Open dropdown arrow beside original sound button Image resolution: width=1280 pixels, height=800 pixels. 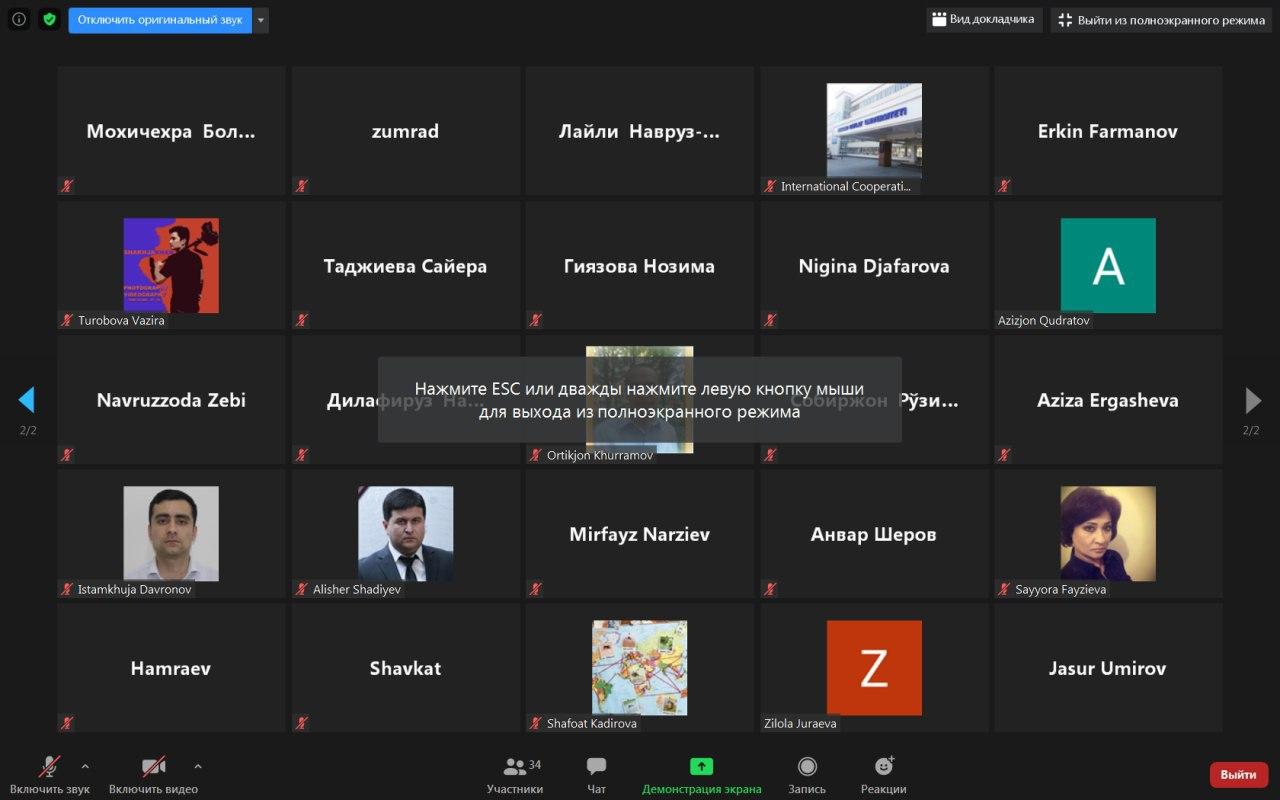[261, 20]
